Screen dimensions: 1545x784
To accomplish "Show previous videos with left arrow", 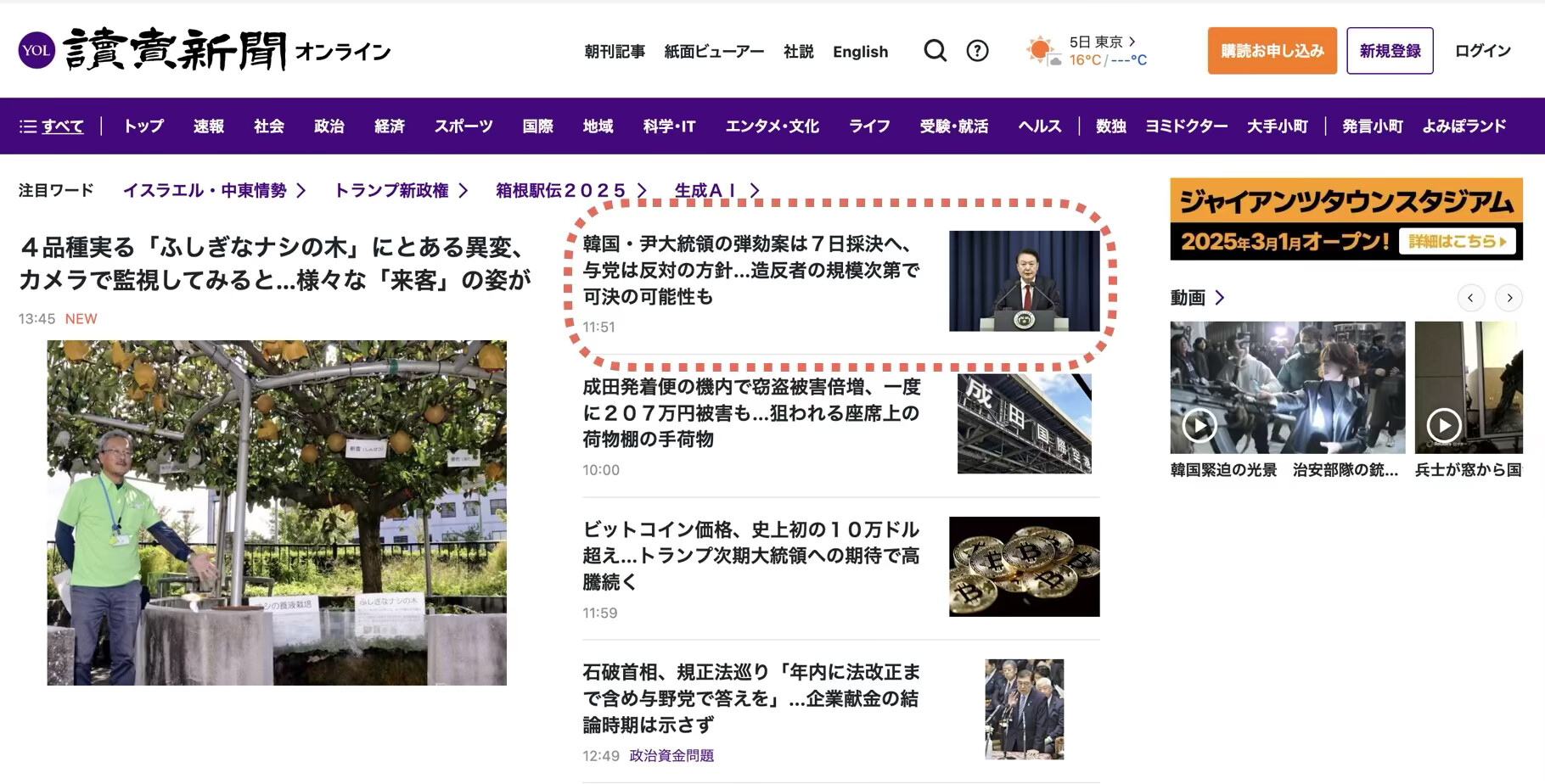I will click(x=1470, y=298).
